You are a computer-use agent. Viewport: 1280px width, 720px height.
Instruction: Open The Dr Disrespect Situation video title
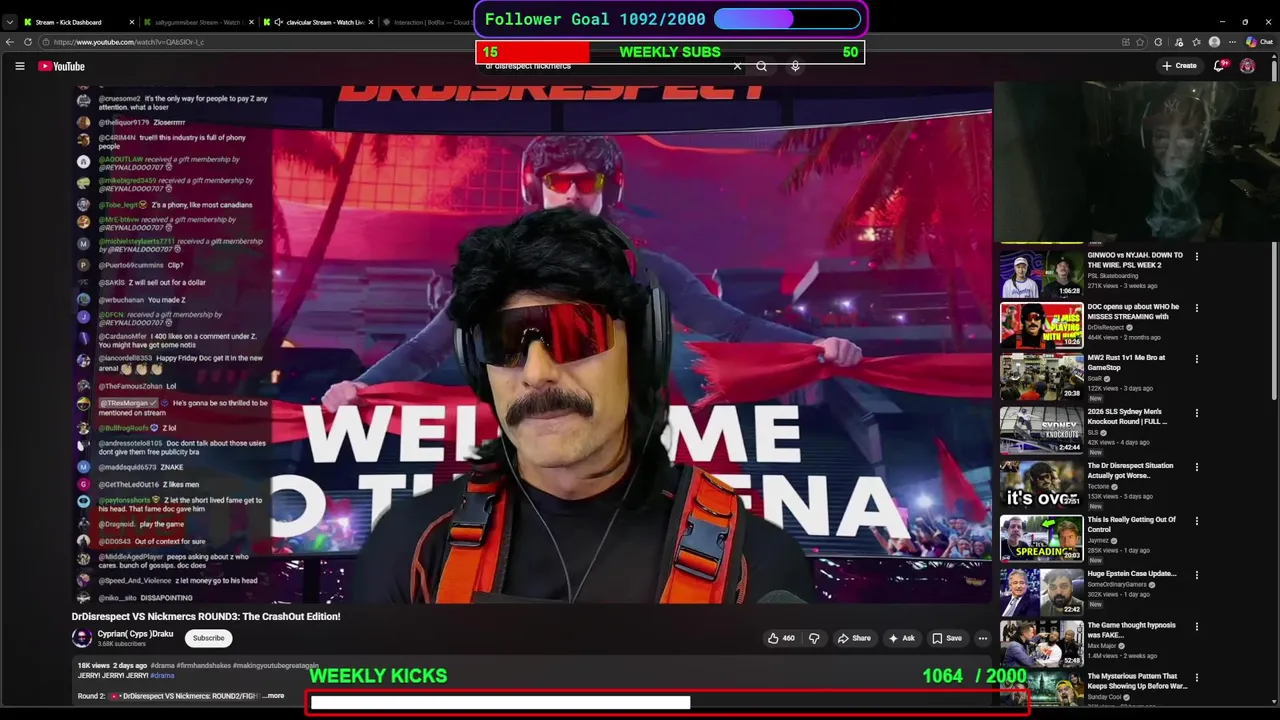click(x=1130, y=470)
